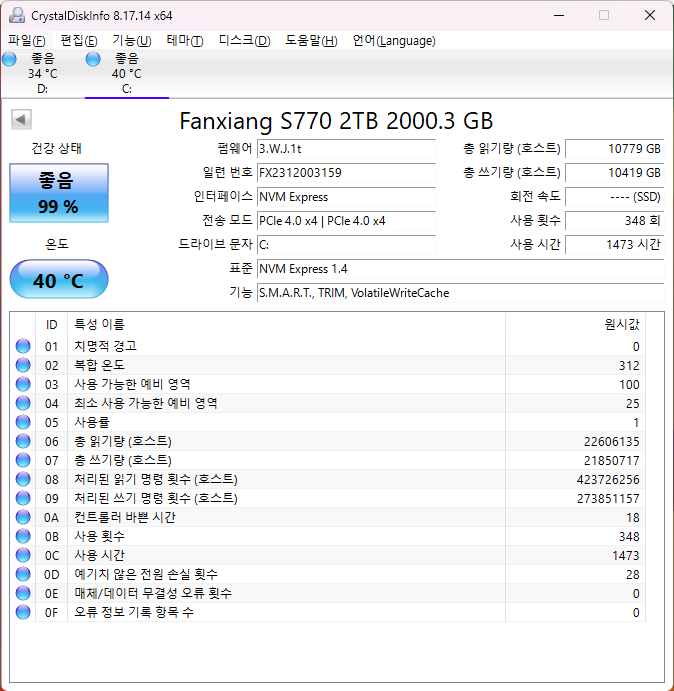Click total host reads value 10779 GB
The height and width of the screenshot is (691, 674).
614,149
